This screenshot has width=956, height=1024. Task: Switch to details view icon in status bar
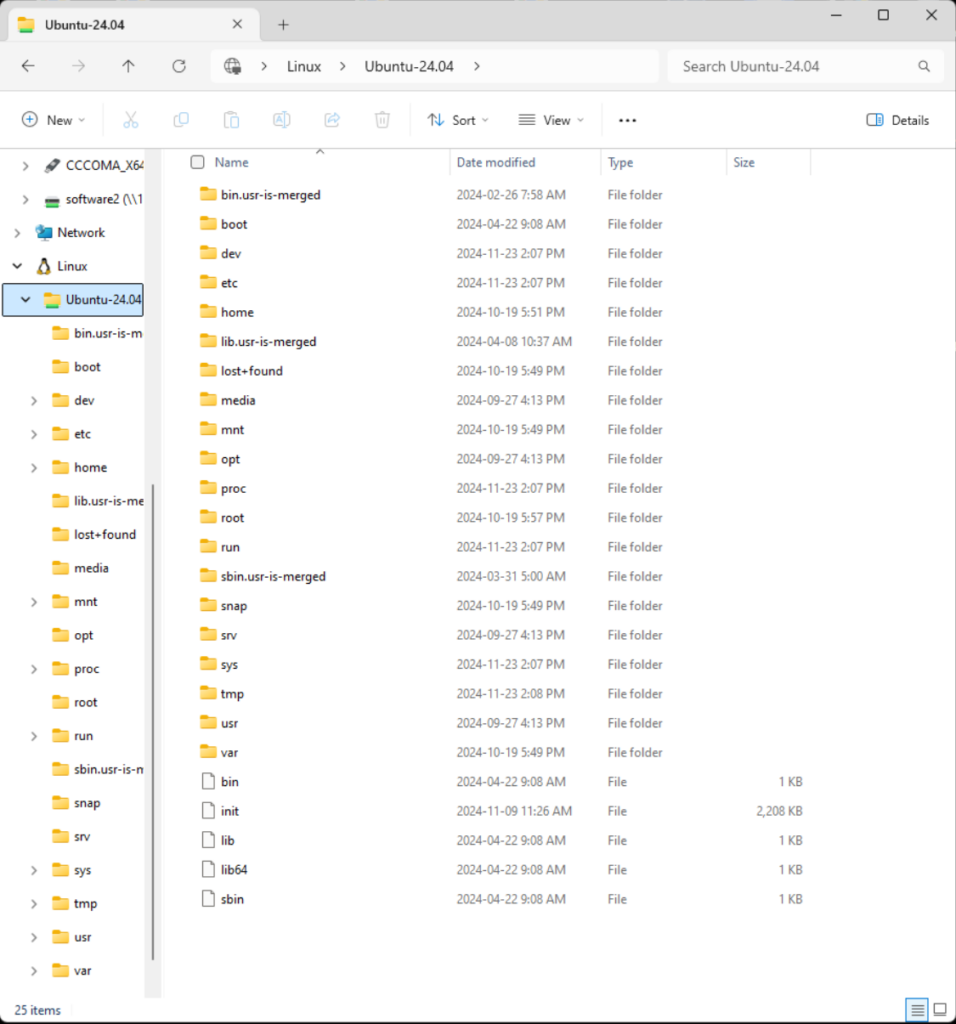click(917, 1010)
